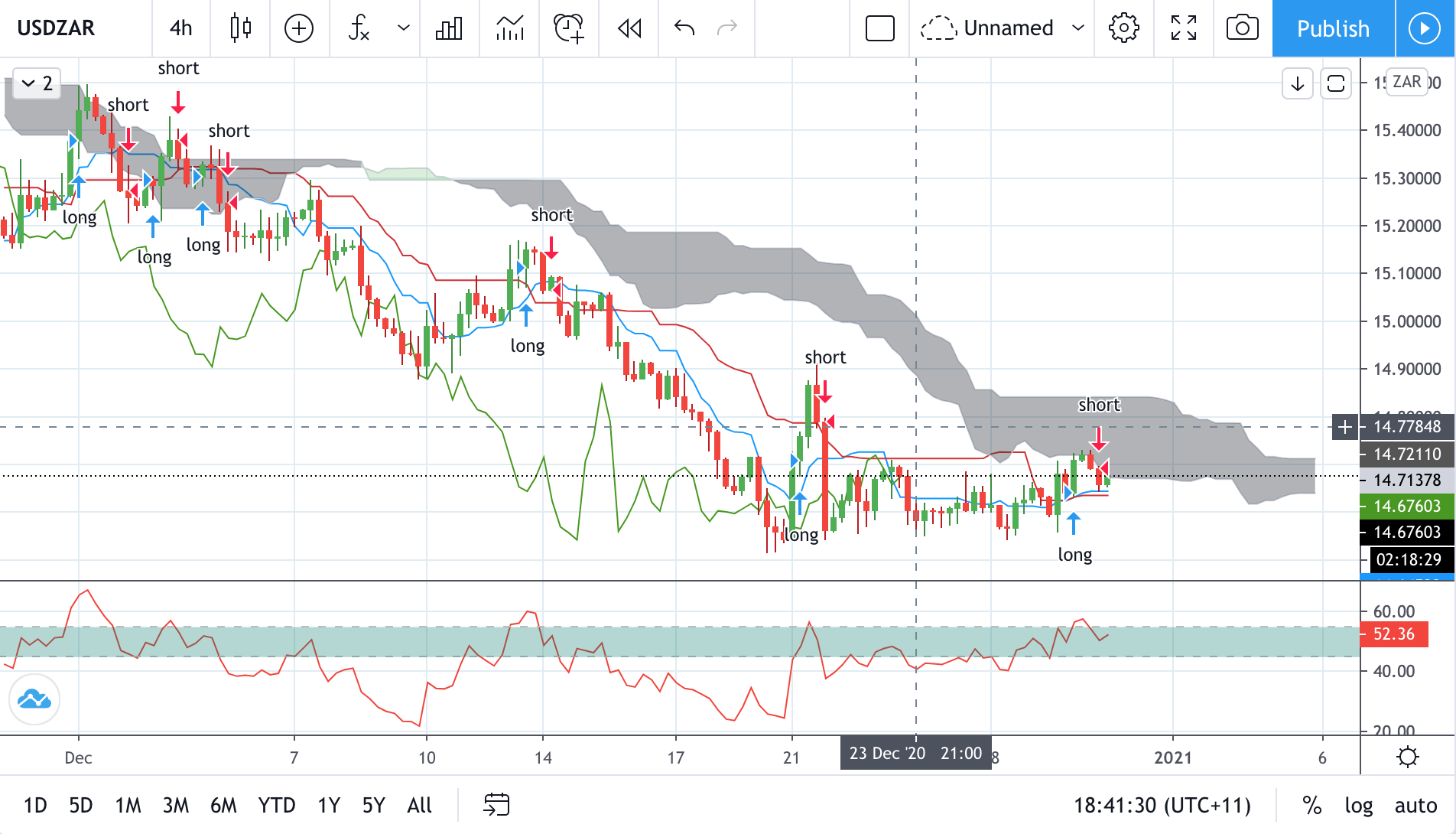
Task: Open time axis settings gear icon
Action: [1408, 757]
